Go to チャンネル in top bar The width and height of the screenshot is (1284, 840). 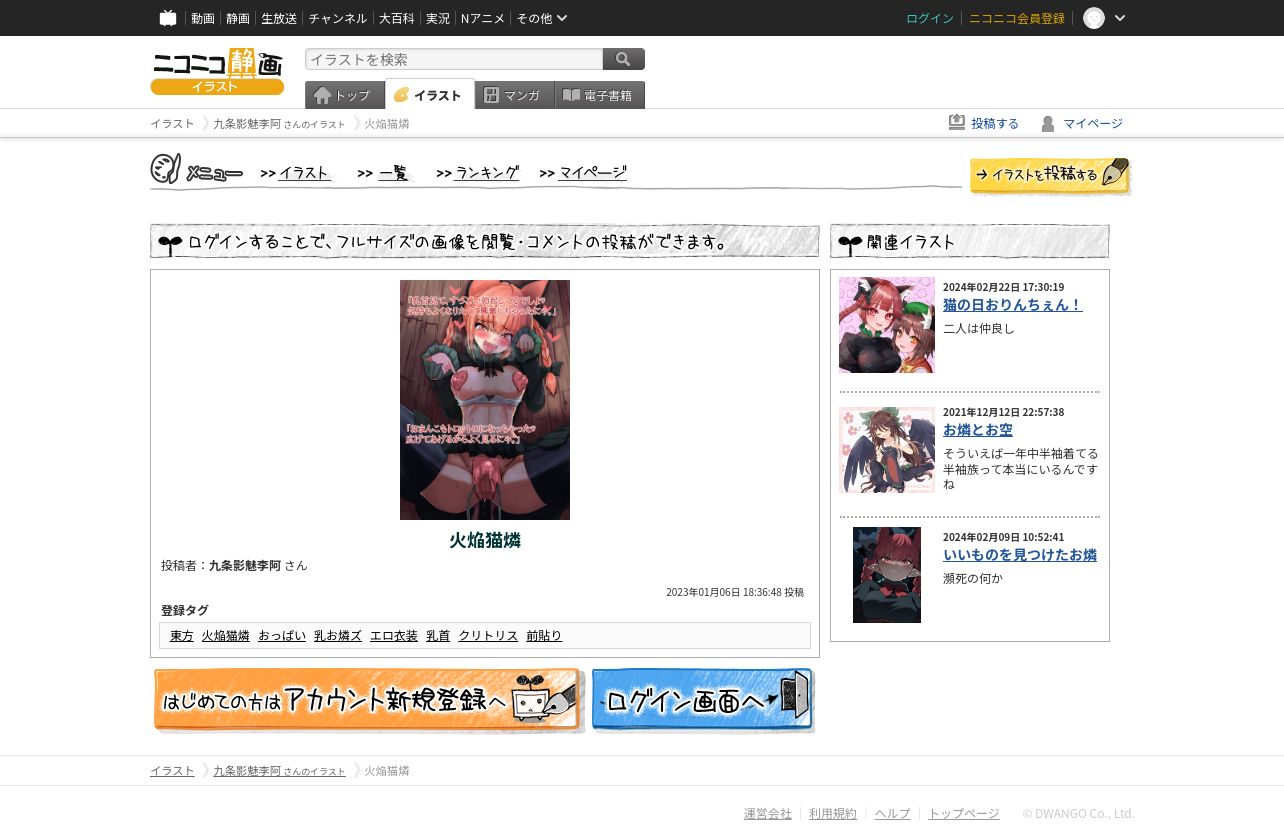(338, 18)
